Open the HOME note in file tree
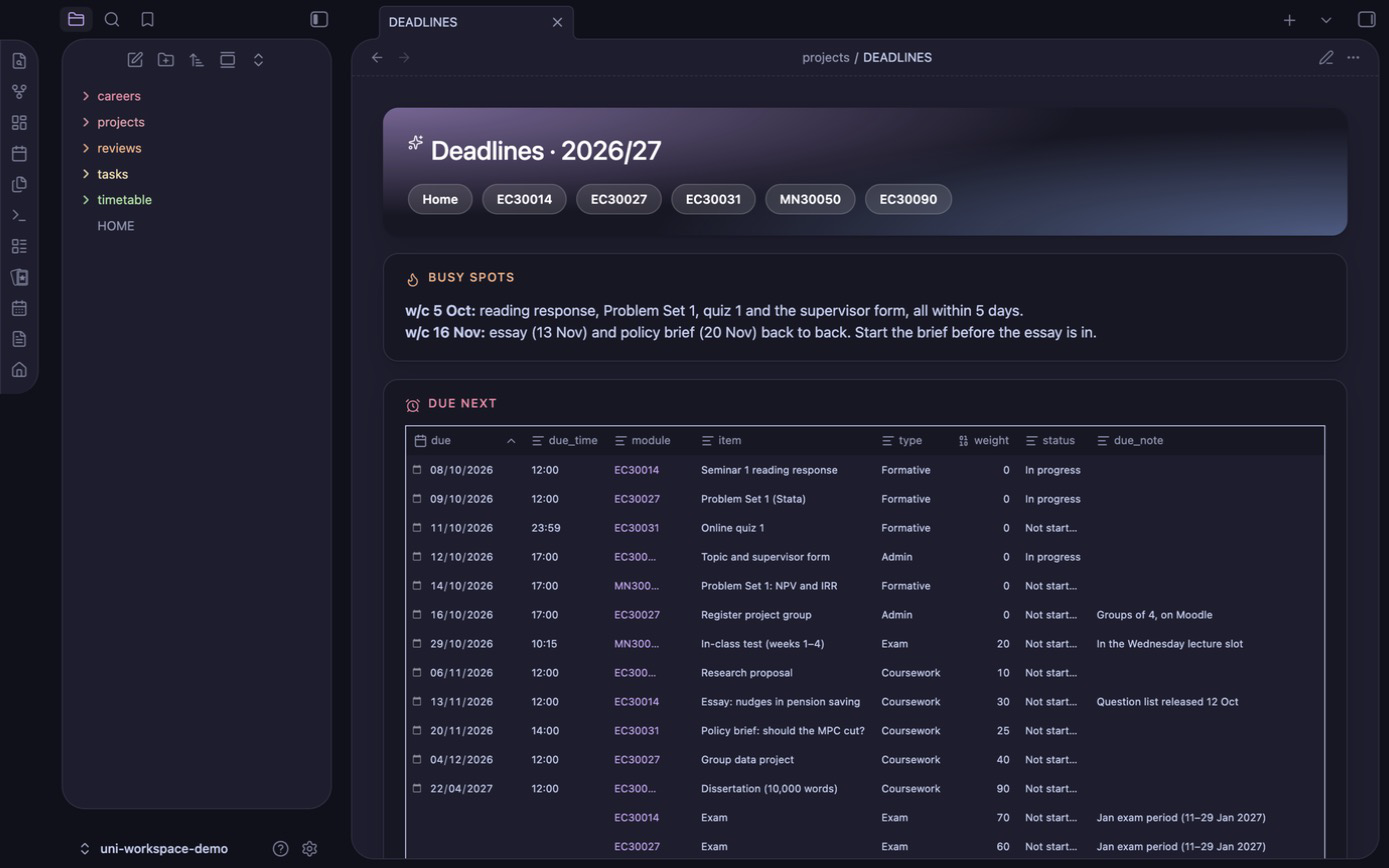This screenshot has height=868, width=1389. click(x=116, y=226)
